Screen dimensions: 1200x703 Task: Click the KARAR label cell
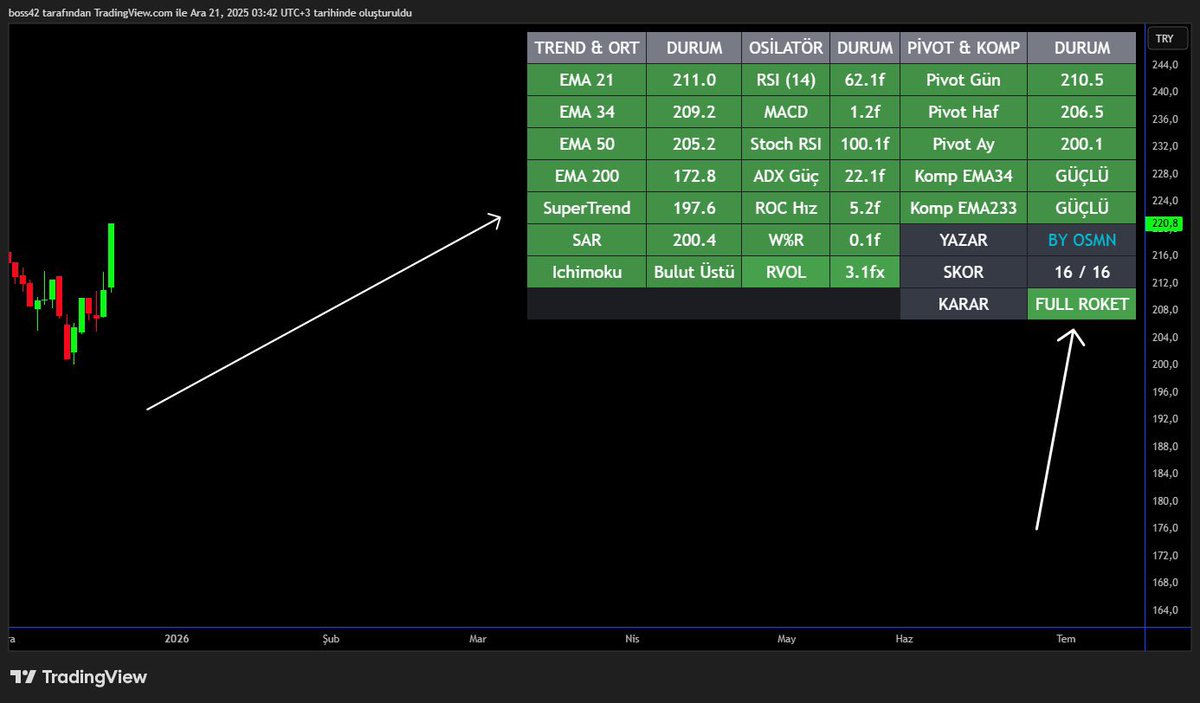click(x=963, y=304)
